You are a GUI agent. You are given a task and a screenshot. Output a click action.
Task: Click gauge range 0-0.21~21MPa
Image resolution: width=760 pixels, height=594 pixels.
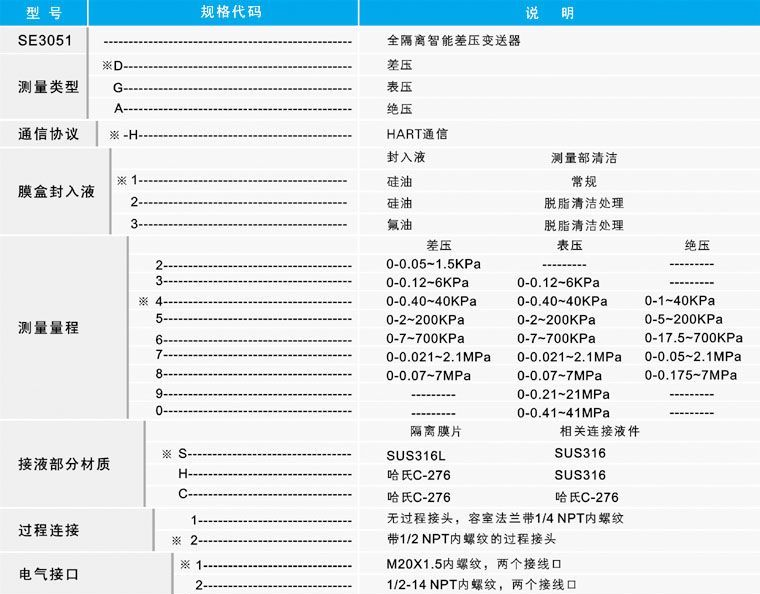click(563, 394)
